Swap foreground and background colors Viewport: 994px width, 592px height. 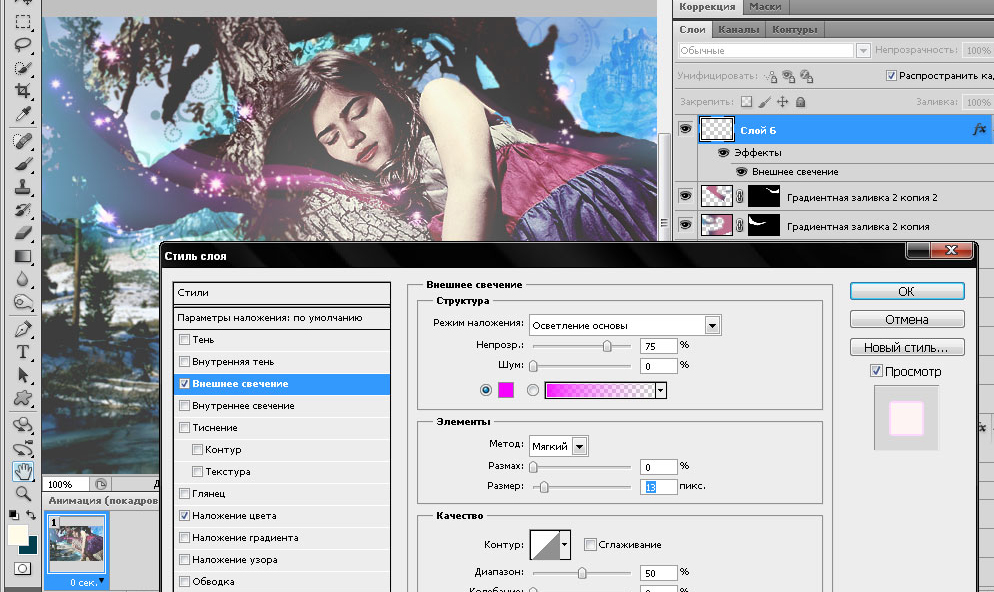point(30,515)
